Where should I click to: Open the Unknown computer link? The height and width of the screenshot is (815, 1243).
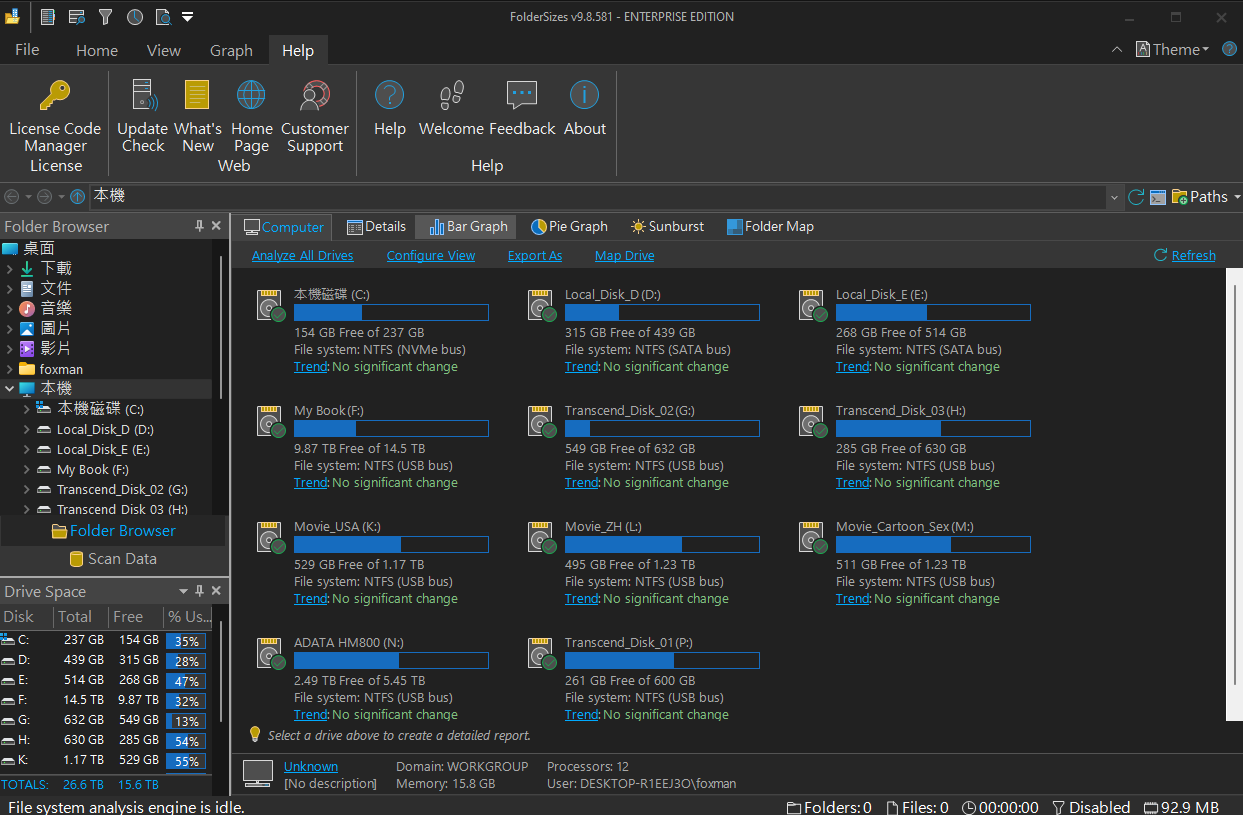pos(311,767)
